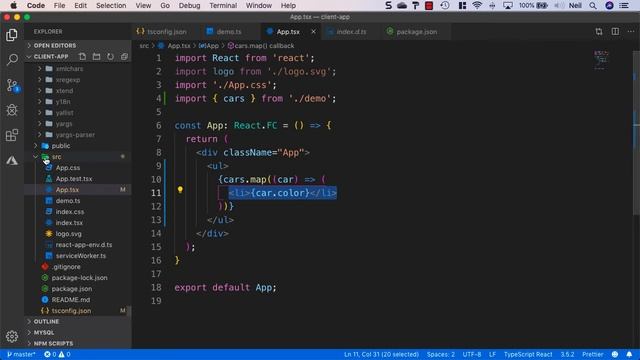This screenshot has width=640, height=360.
Task: Collapse all folders in Explorer
Action: 124,56
